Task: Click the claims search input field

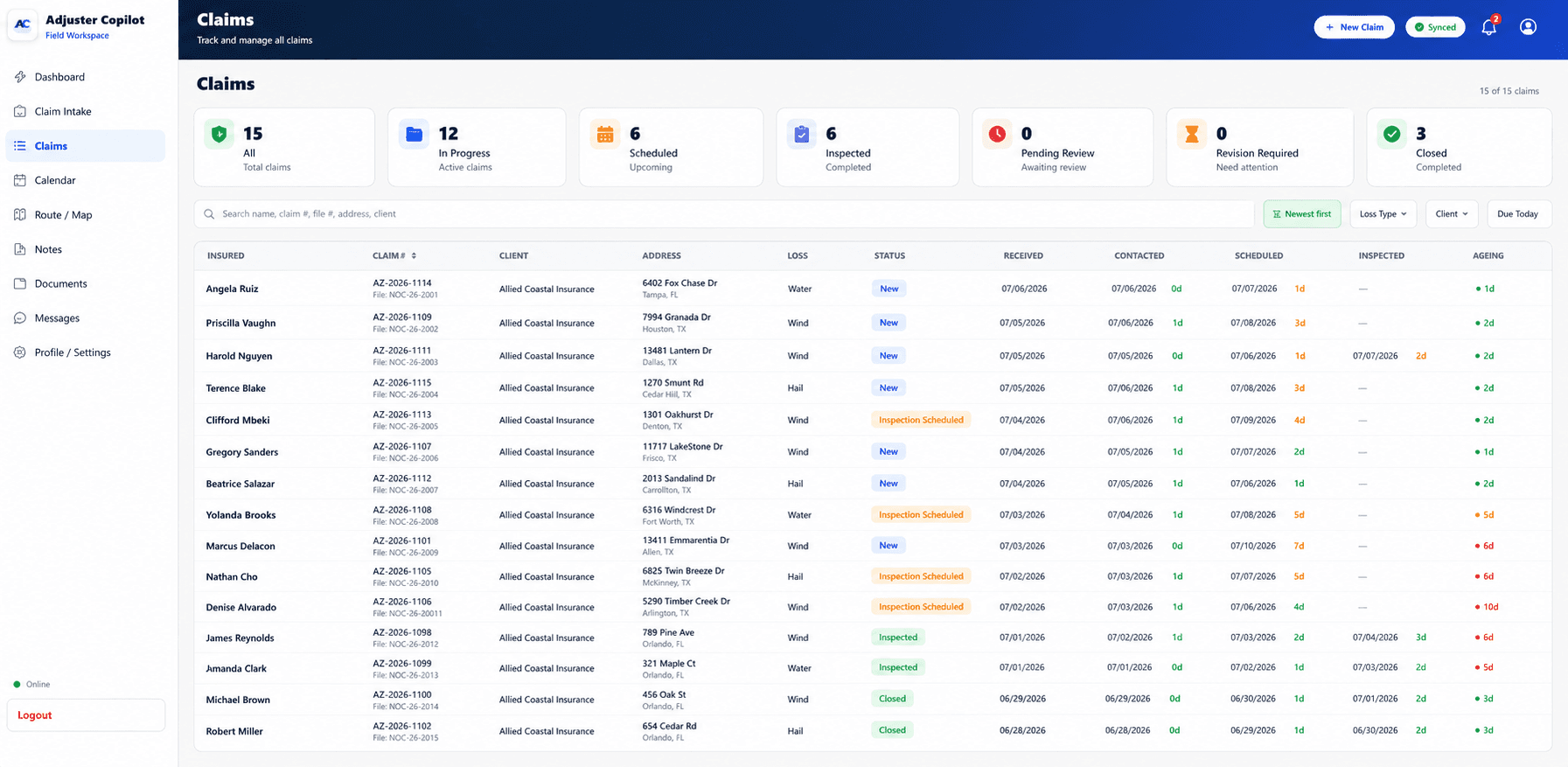Action: [724, 214]
